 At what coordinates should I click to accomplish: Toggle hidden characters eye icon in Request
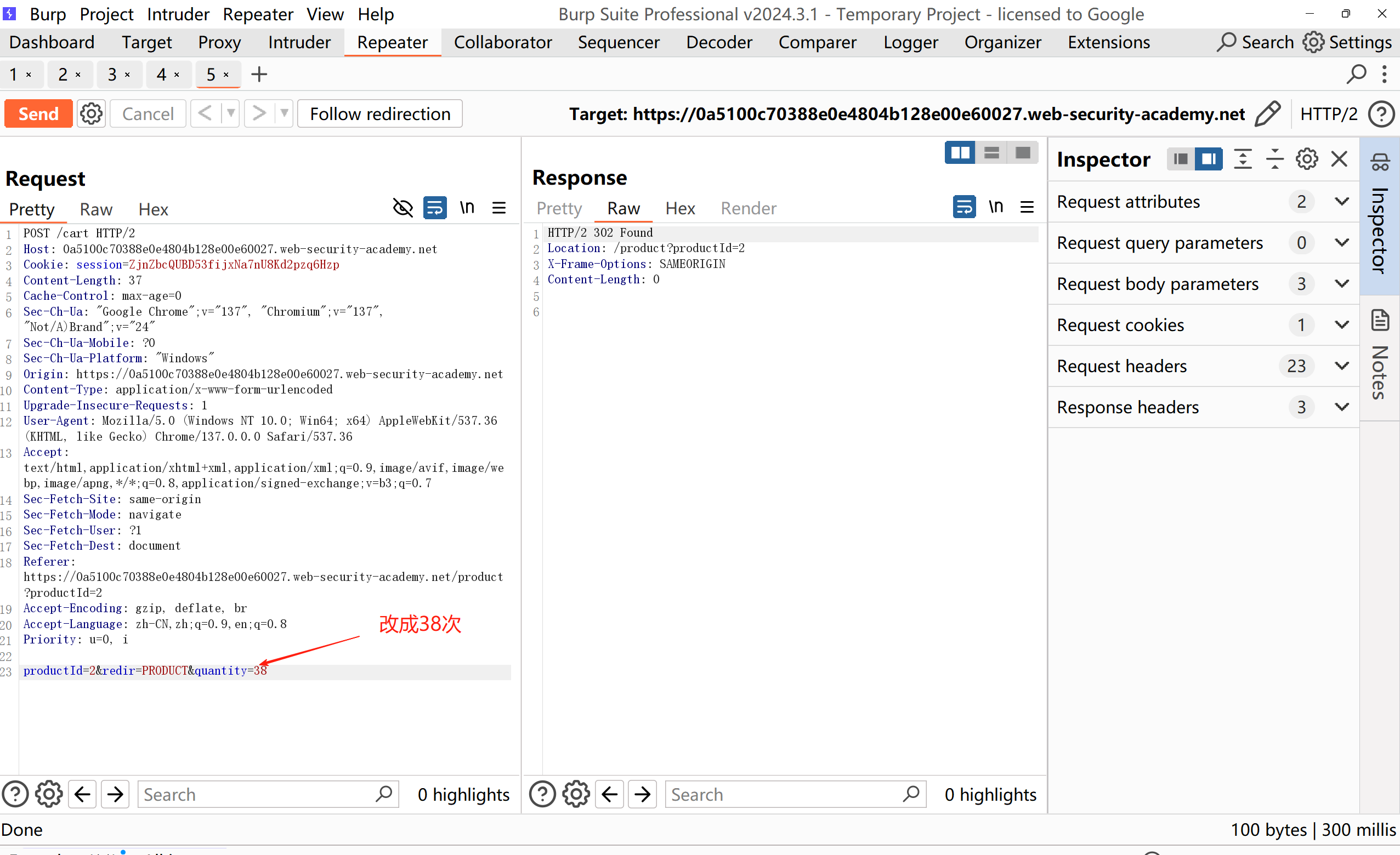pos(403,208)
